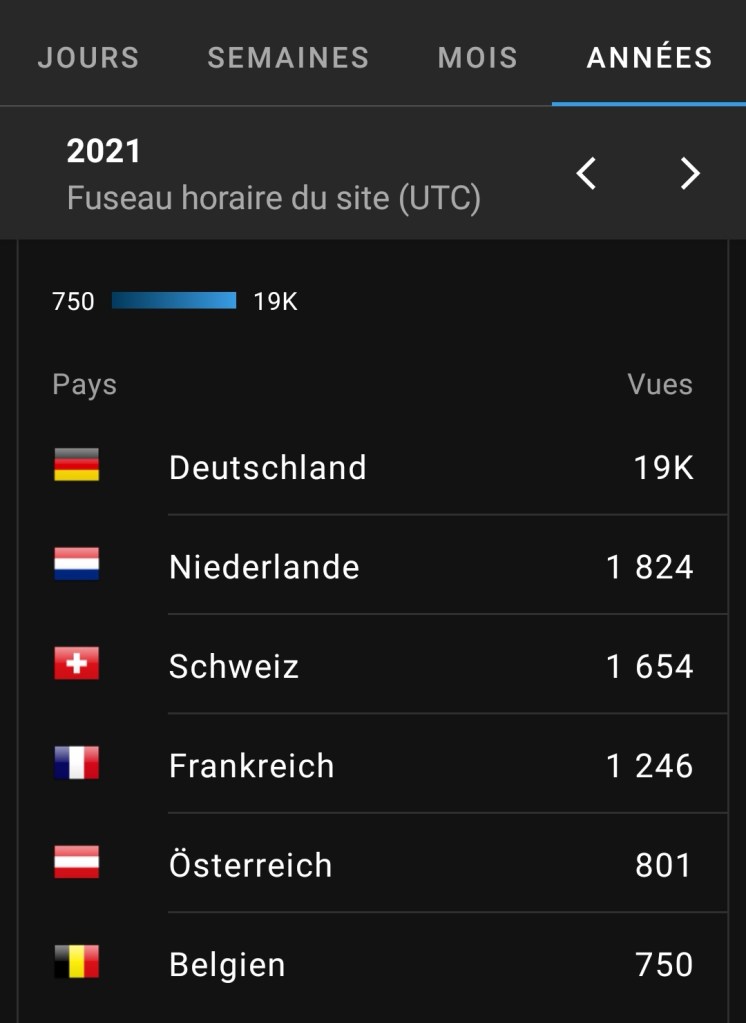Screen dimensions: 746x1023
Task: Click the Germany flag icon
Action: [x=77, y=466]
